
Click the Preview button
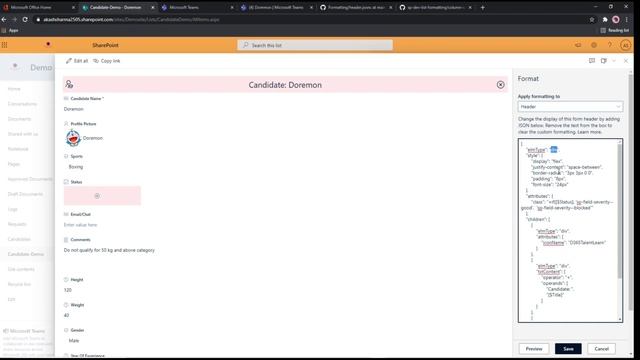[x=534, y=349]
